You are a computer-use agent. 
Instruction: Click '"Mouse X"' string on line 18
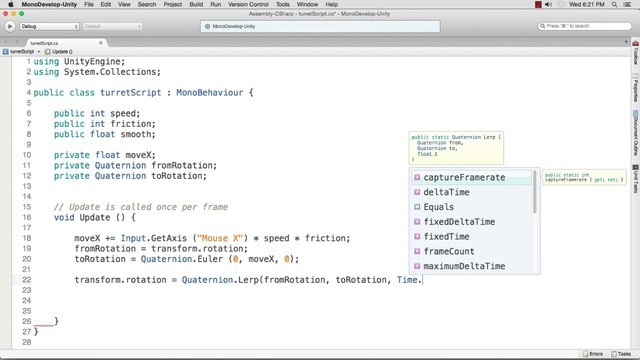tap(220, 238)
